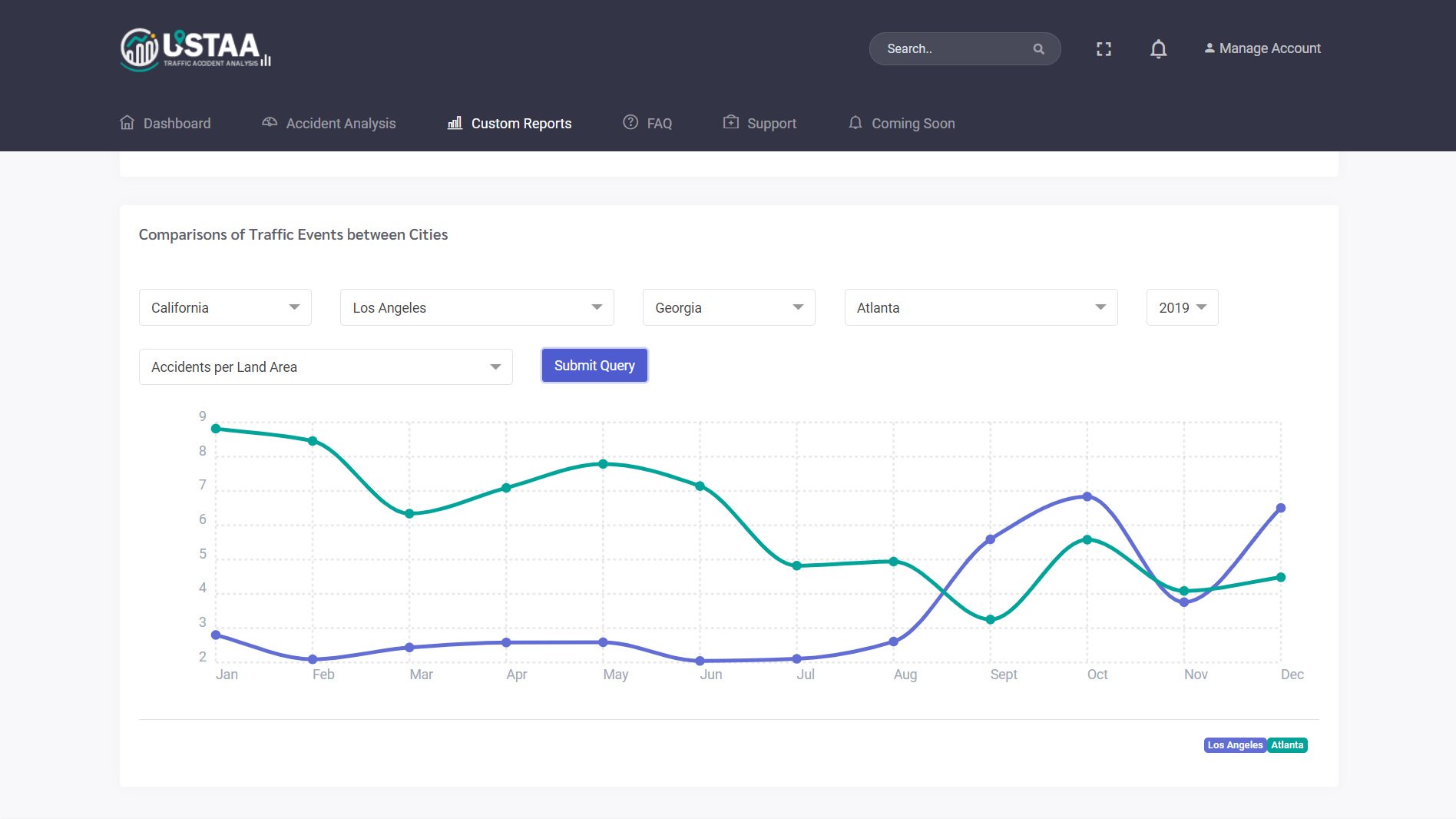
Task: Expand the Los Angeles city dropdown
Action: click(477, 307)
